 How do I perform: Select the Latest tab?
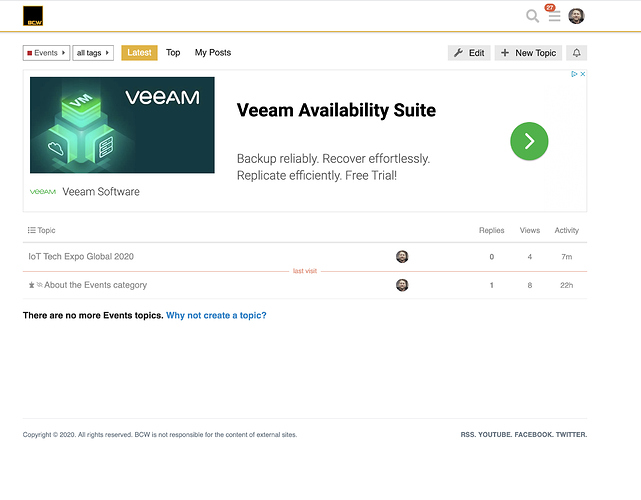139,53
